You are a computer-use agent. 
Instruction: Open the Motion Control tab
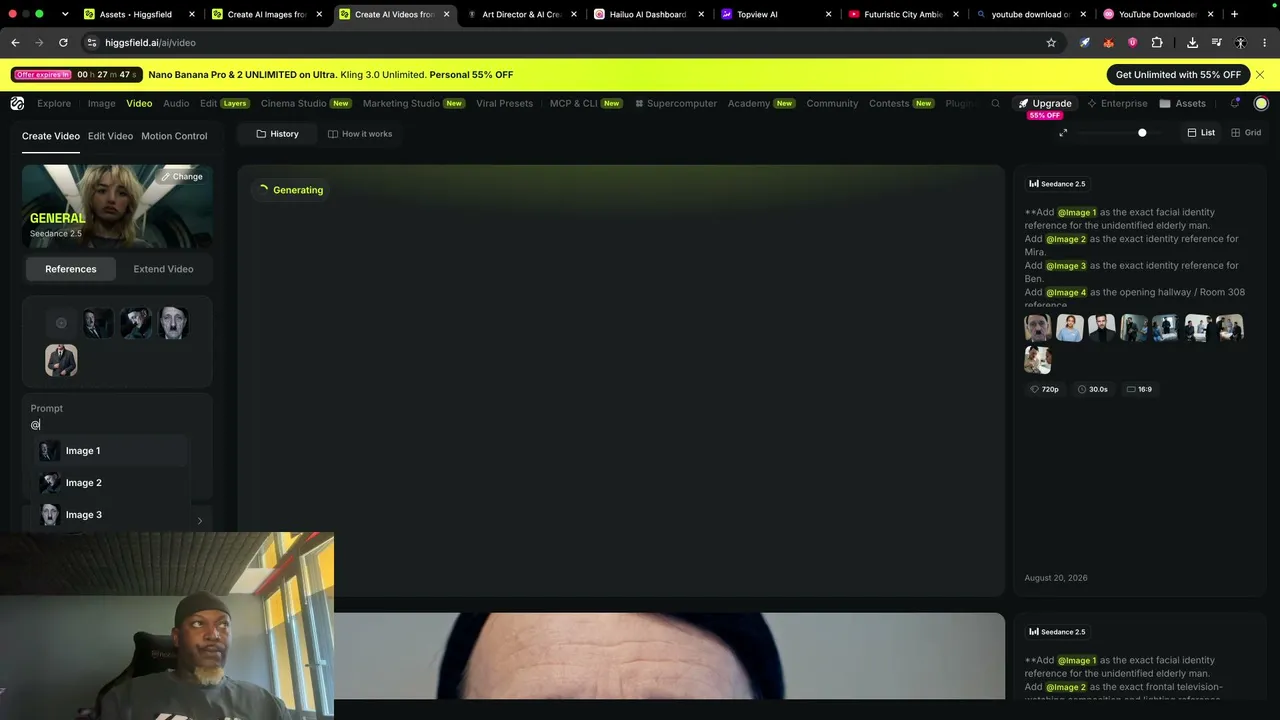[174, 136]
